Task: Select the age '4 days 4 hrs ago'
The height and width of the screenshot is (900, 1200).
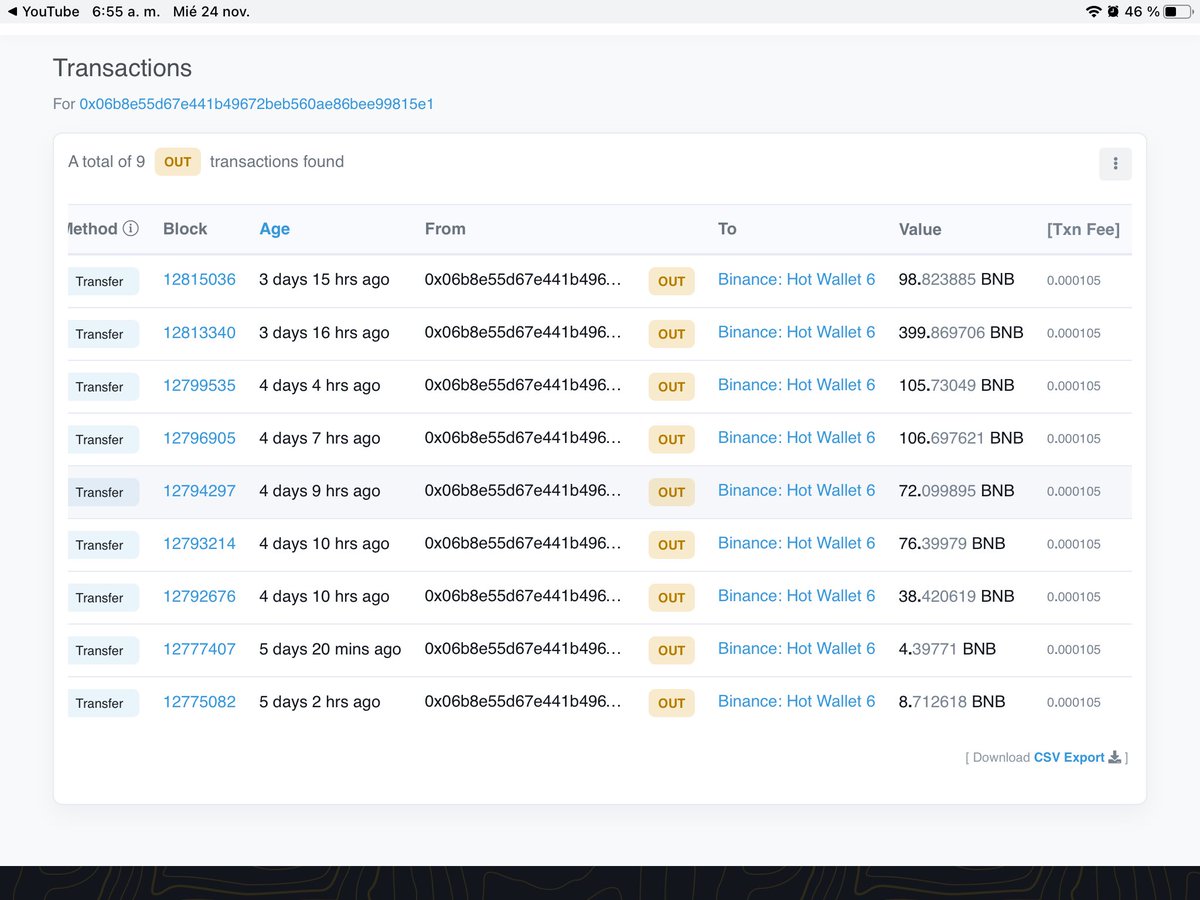Action: (320, 385)
